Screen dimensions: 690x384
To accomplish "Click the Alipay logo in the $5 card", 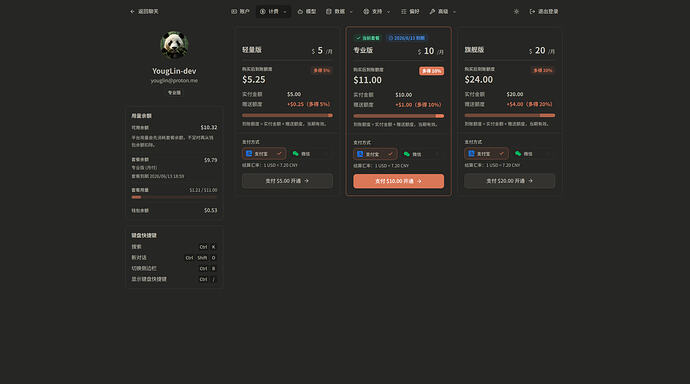I will click(249, 154).
